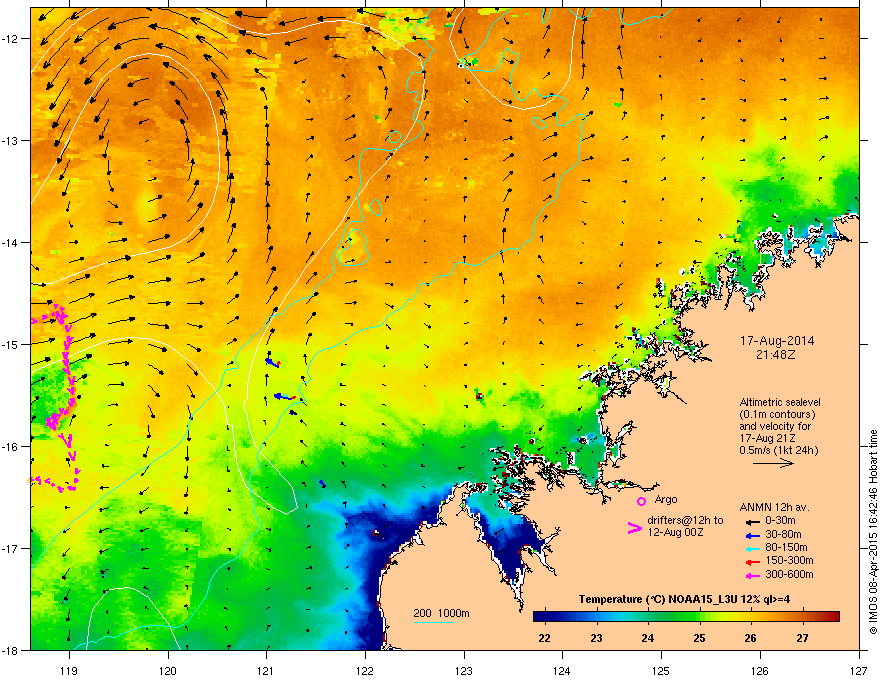This screenshot has width=880, height=680.
Task: Click the '0-30m' depth label
Action: (x=780, y=521)
